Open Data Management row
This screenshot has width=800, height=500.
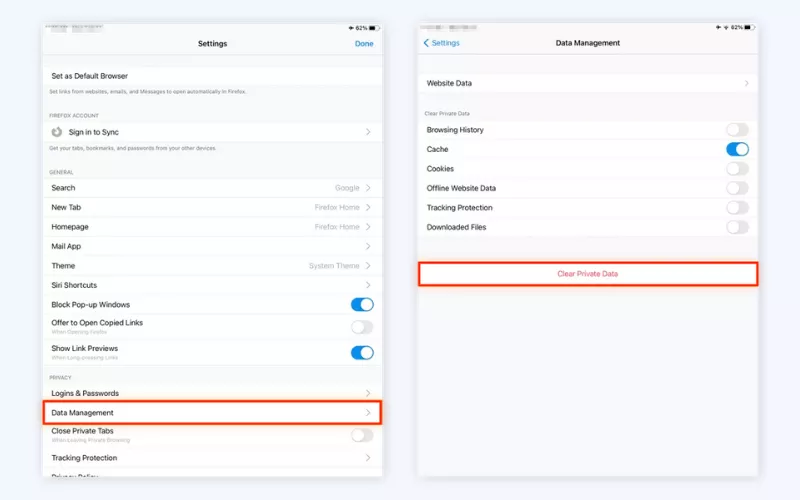pyautogui.click(x=213, y=413)
